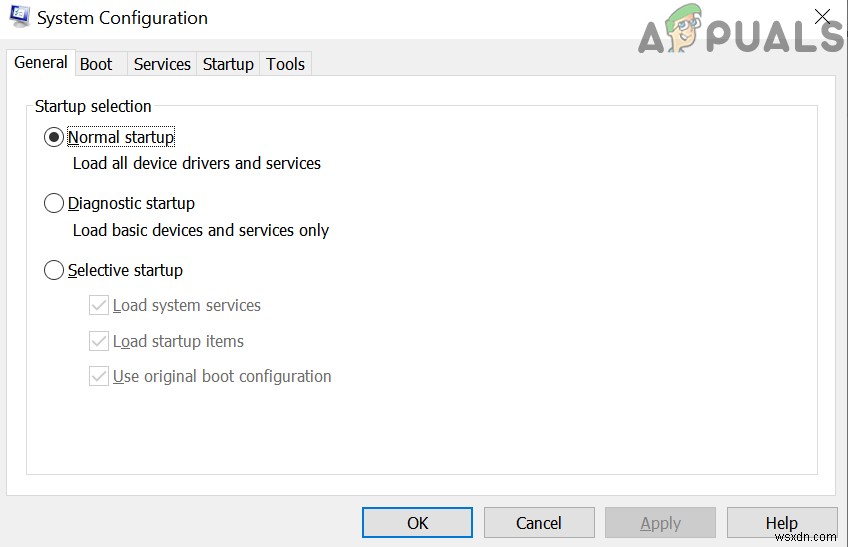Hit the Apply button
The image size is (848, 547).
660,522
